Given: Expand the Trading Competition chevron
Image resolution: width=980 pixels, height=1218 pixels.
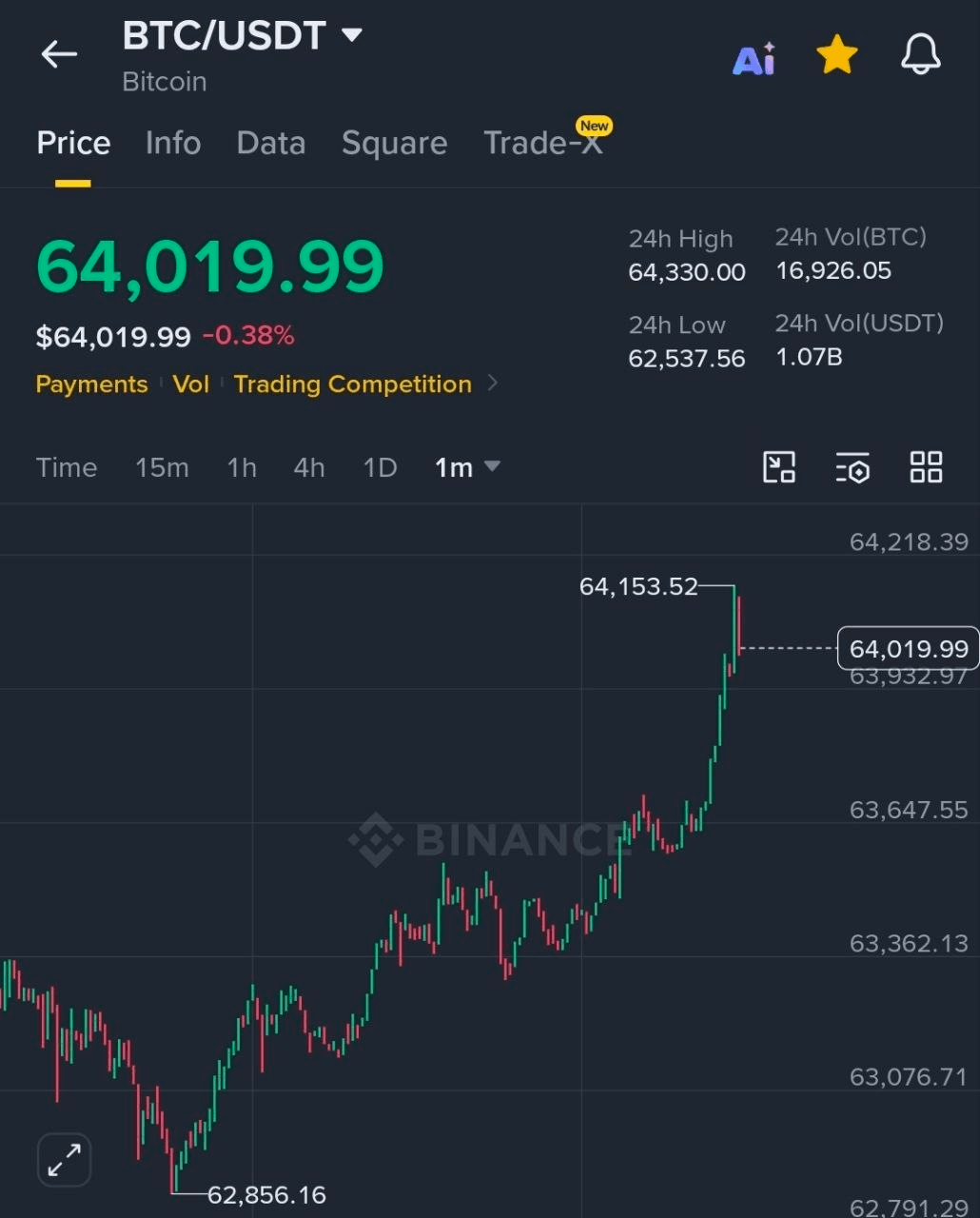Looking at the screenshot, I should pyautogui.click(x=493, y=383).
